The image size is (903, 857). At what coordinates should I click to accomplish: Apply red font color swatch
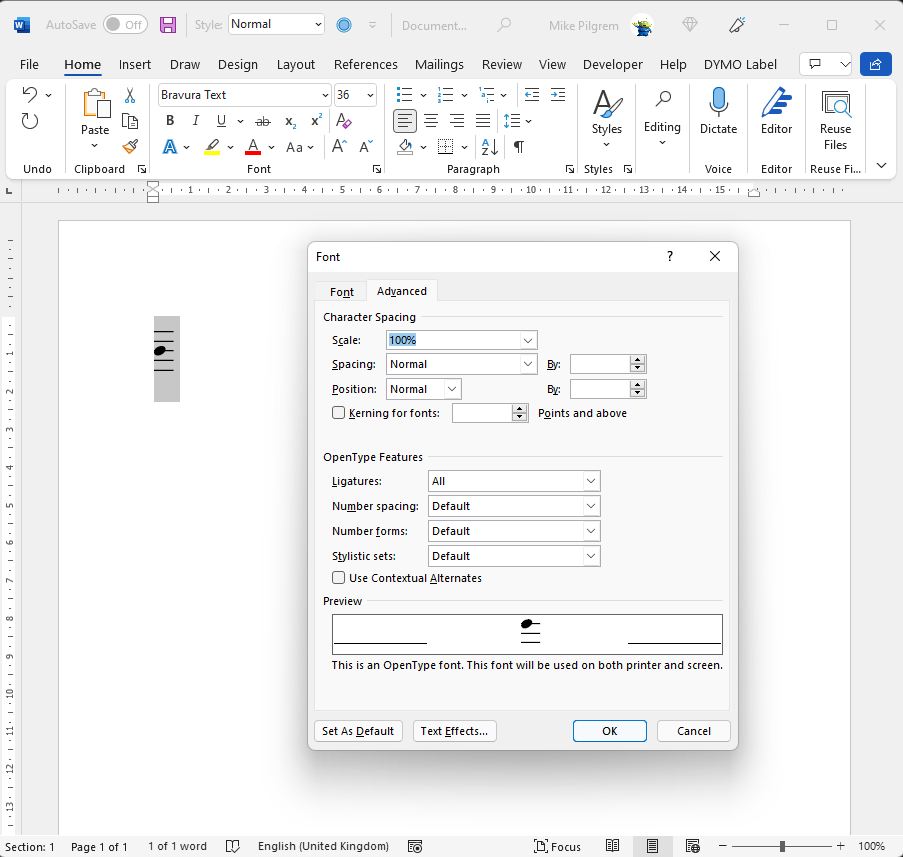coord(253,147)
